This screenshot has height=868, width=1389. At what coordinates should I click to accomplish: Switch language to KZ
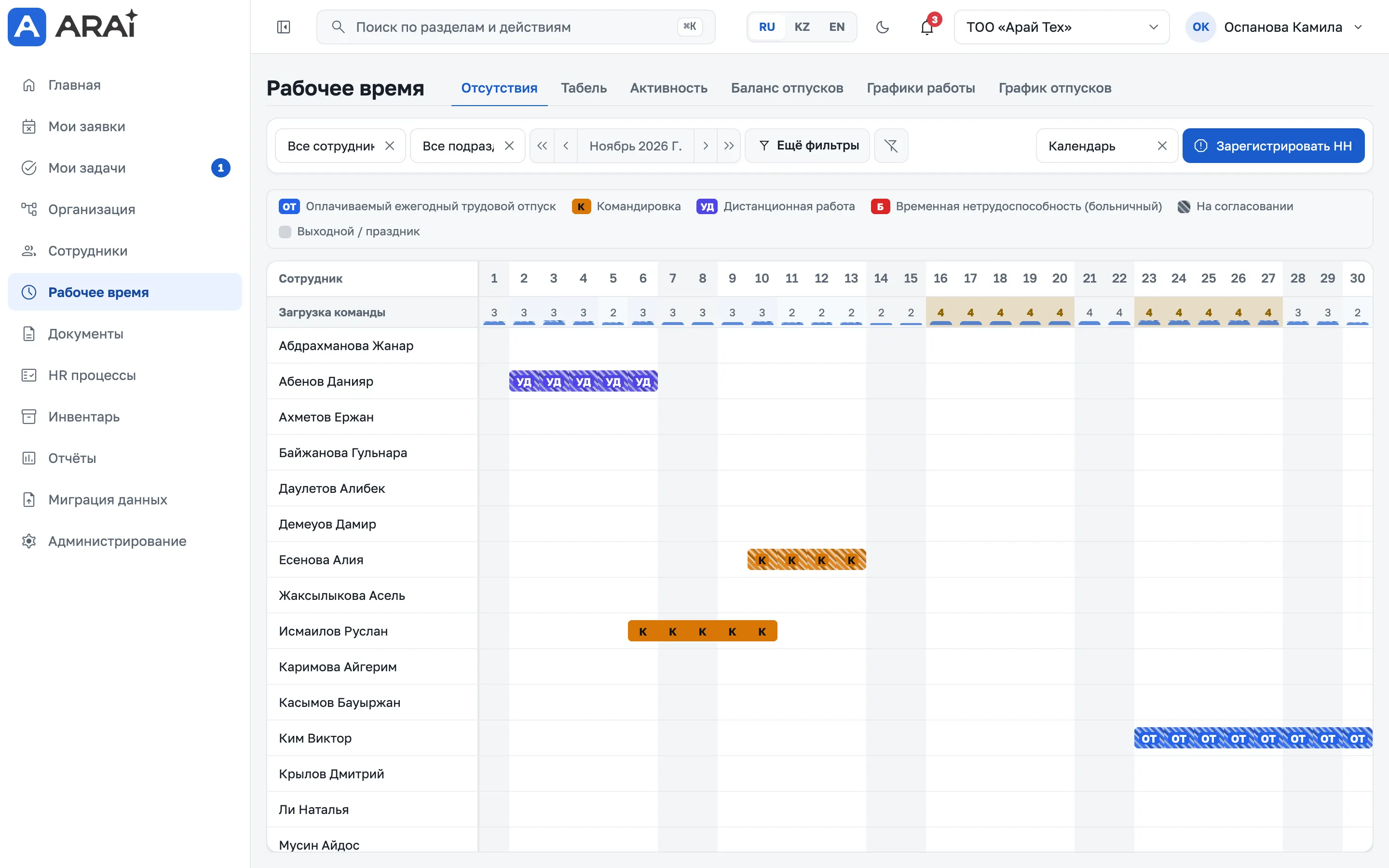coord(802,27)
